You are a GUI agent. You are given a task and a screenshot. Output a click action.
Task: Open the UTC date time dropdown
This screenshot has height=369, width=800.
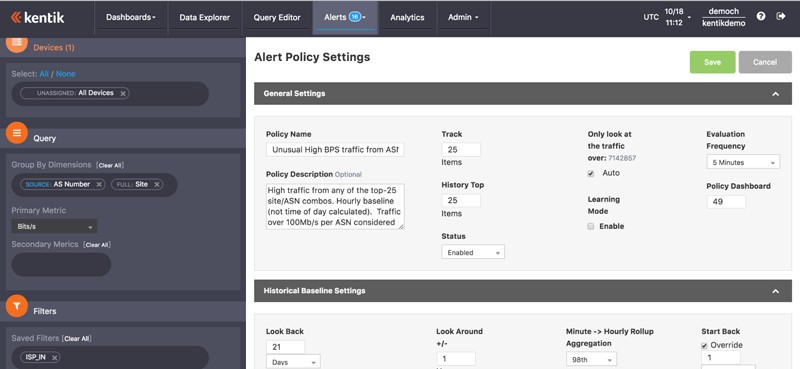coord(668,17)
